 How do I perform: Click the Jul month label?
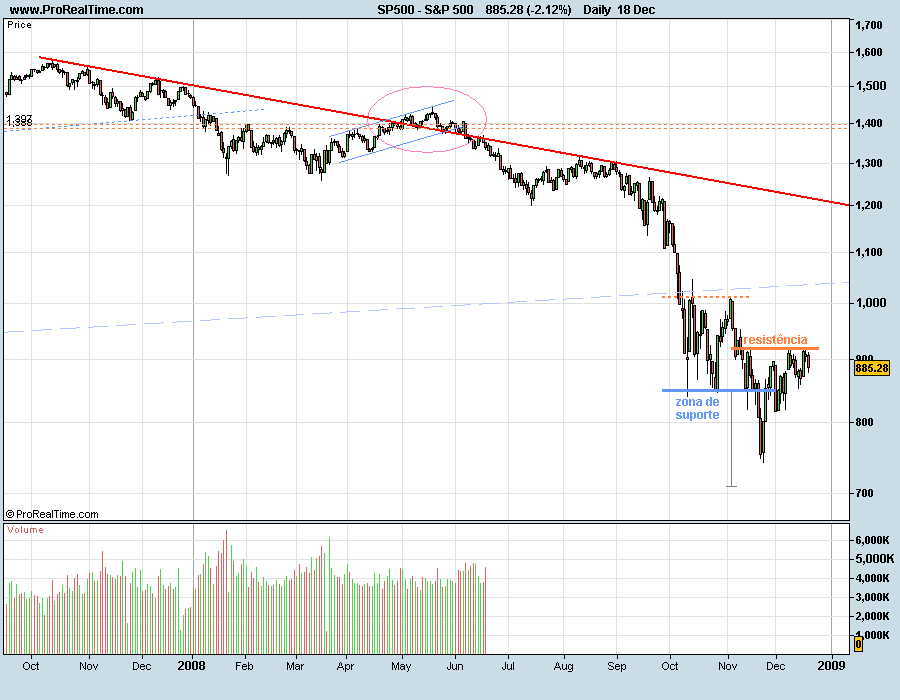click(x=507, y=666)
